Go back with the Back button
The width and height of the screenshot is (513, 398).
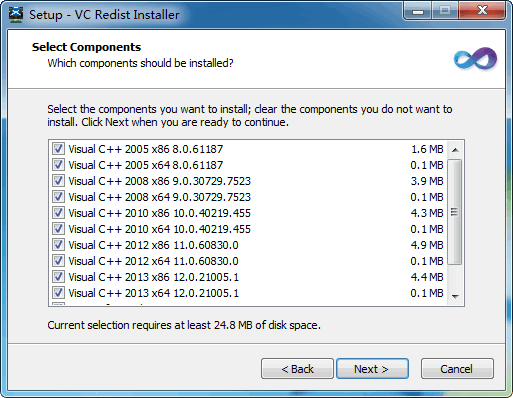tap(297, 369)
